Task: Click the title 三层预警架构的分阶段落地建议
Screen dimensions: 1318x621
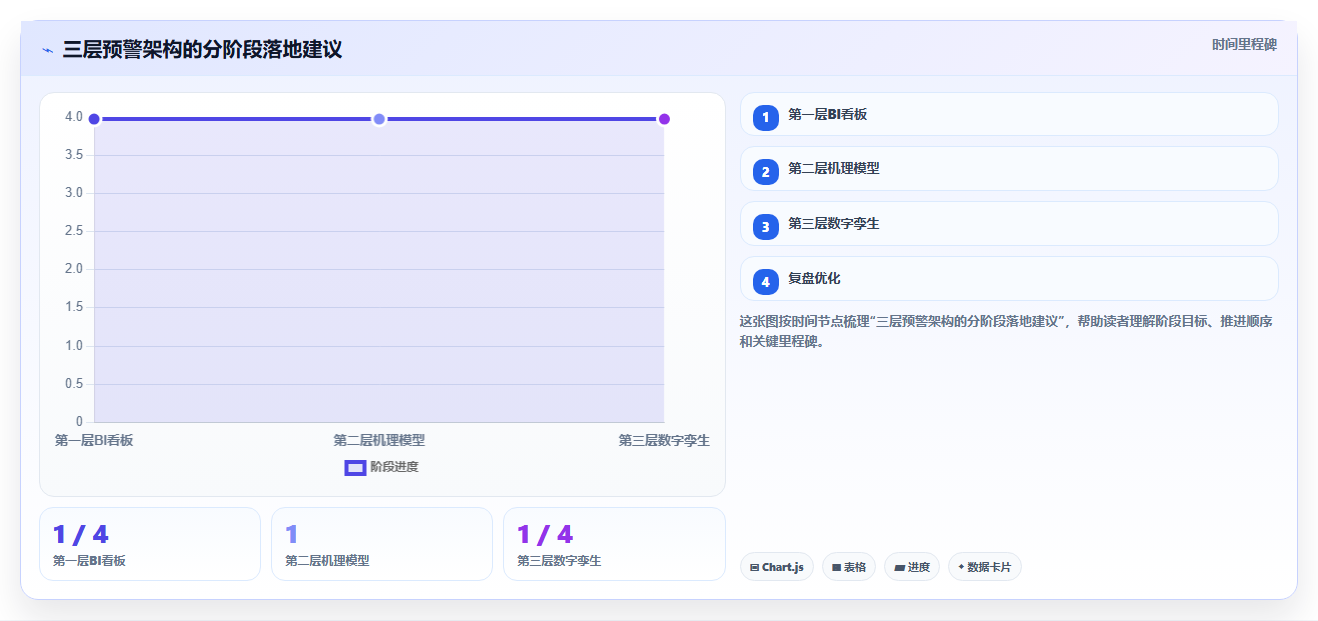Action: [x=202, y=49]
